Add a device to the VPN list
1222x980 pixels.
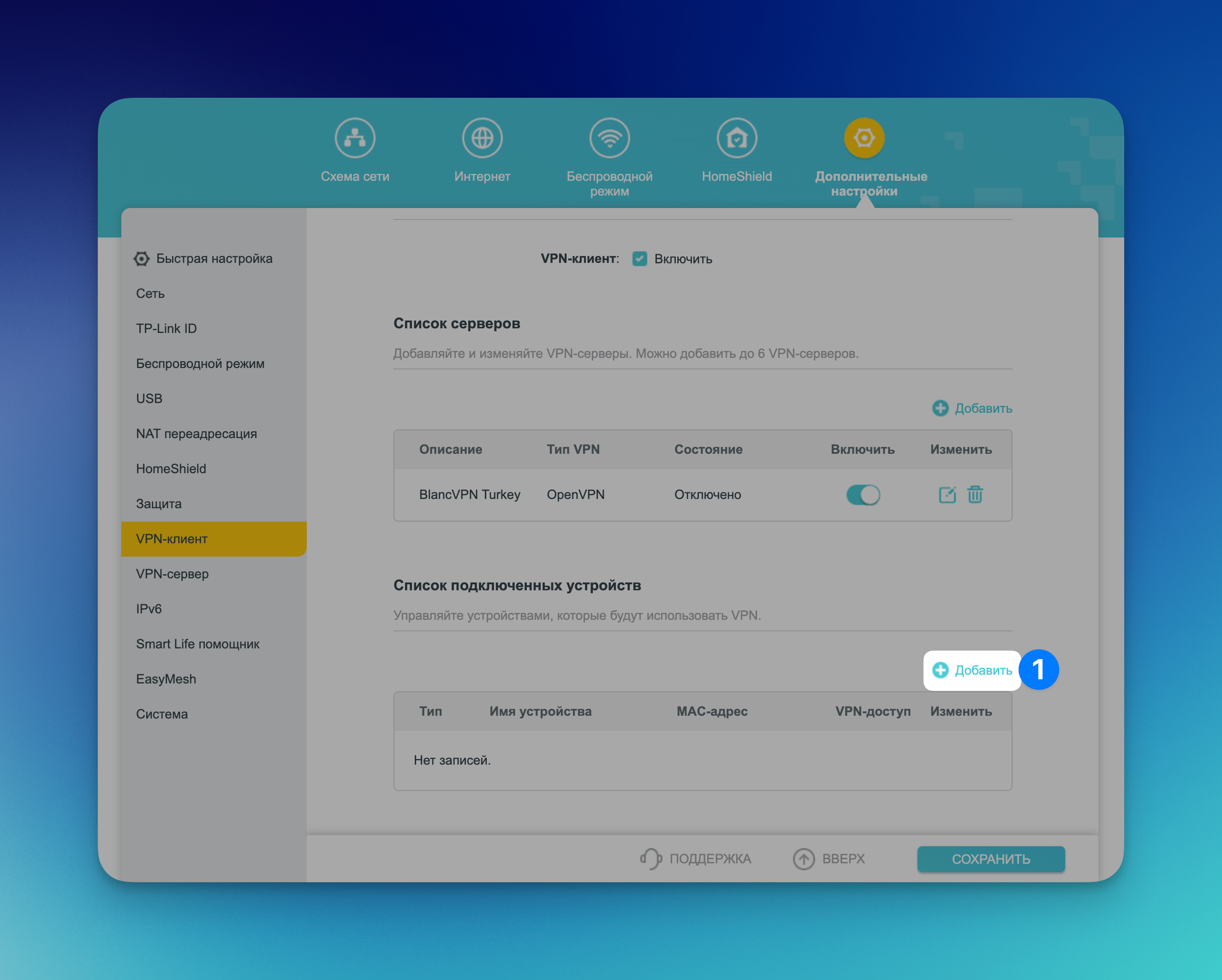(x=972, y=670)
